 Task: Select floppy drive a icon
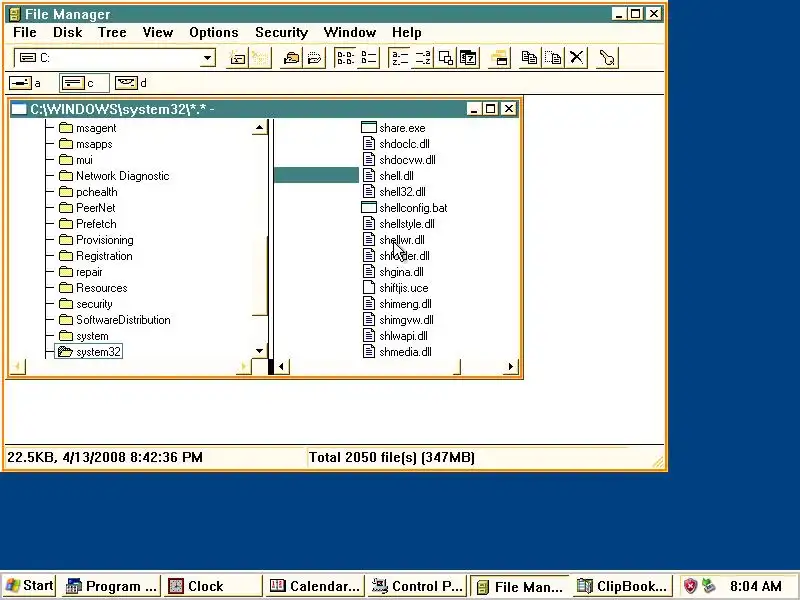click(x=20, y=83)
